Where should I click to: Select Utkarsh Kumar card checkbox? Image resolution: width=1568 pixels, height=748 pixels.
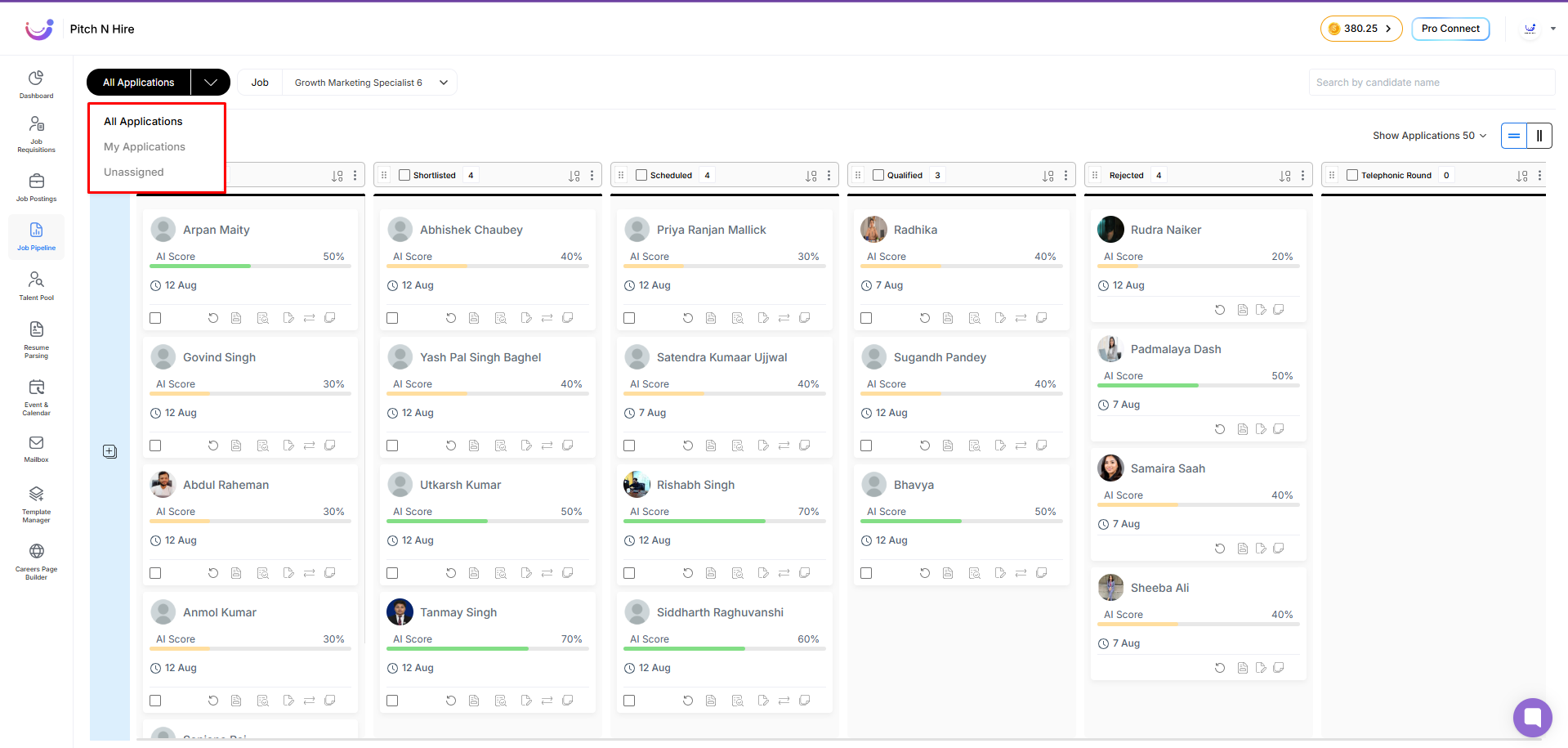coord(392,573)
